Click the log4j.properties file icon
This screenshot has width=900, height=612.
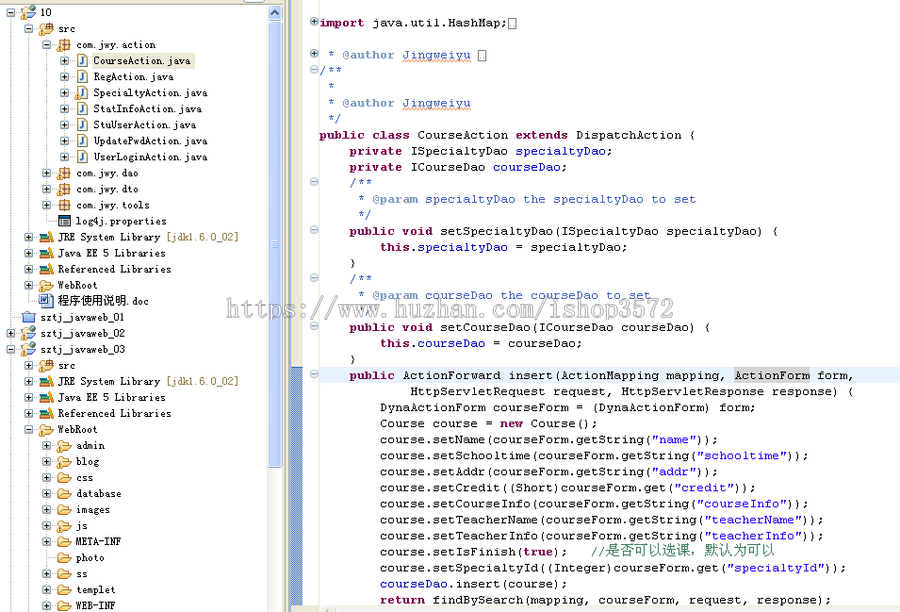pyautogui.click(x=64, y=221)
